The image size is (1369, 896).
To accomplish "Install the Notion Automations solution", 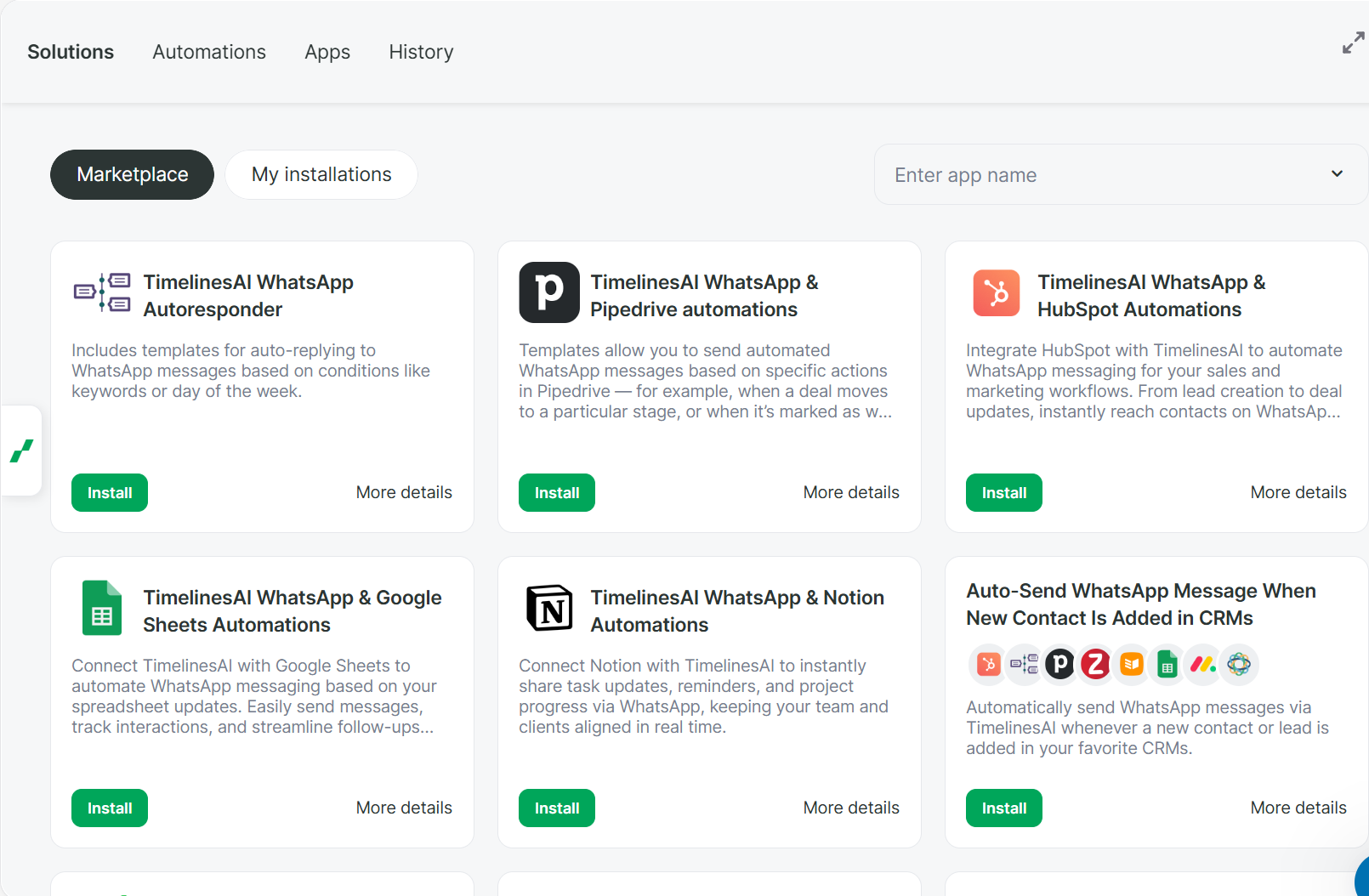I will pos(557,808).
